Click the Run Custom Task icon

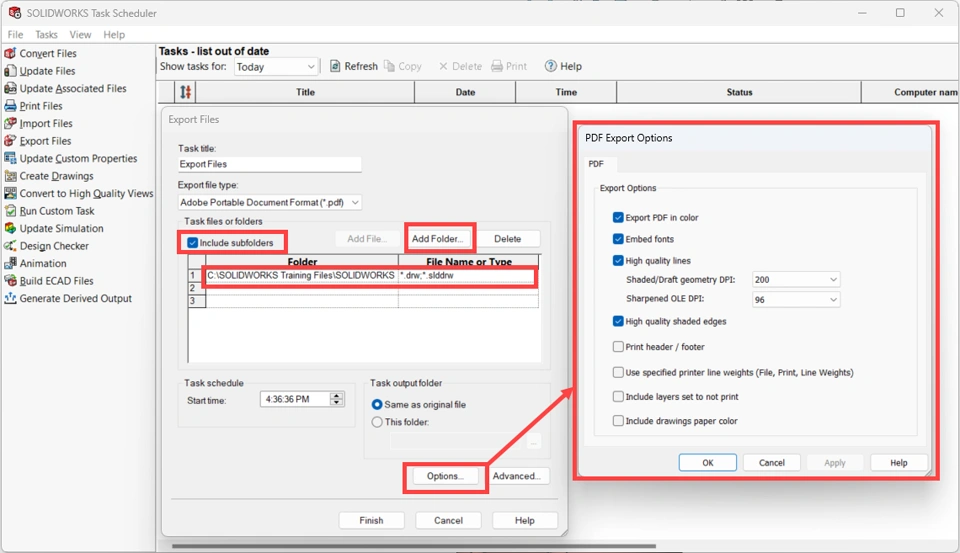tap(10, 211)
